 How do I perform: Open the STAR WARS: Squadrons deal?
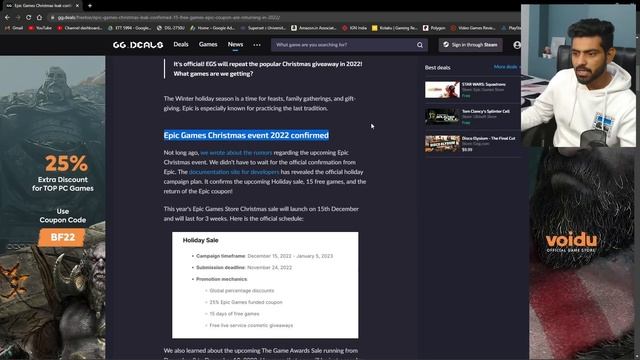(x=484, y=84)
